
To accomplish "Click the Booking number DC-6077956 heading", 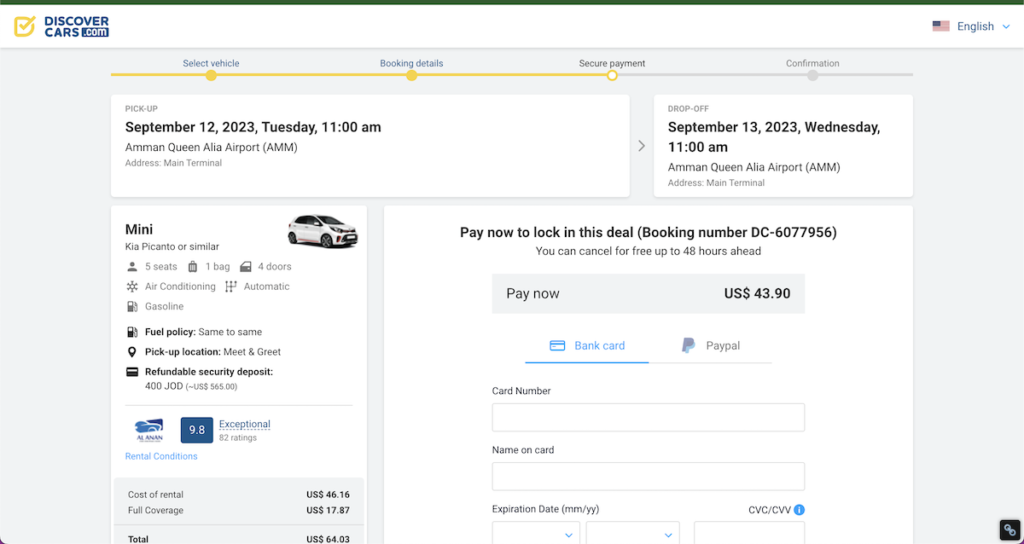I will click(x=648, y=232).
